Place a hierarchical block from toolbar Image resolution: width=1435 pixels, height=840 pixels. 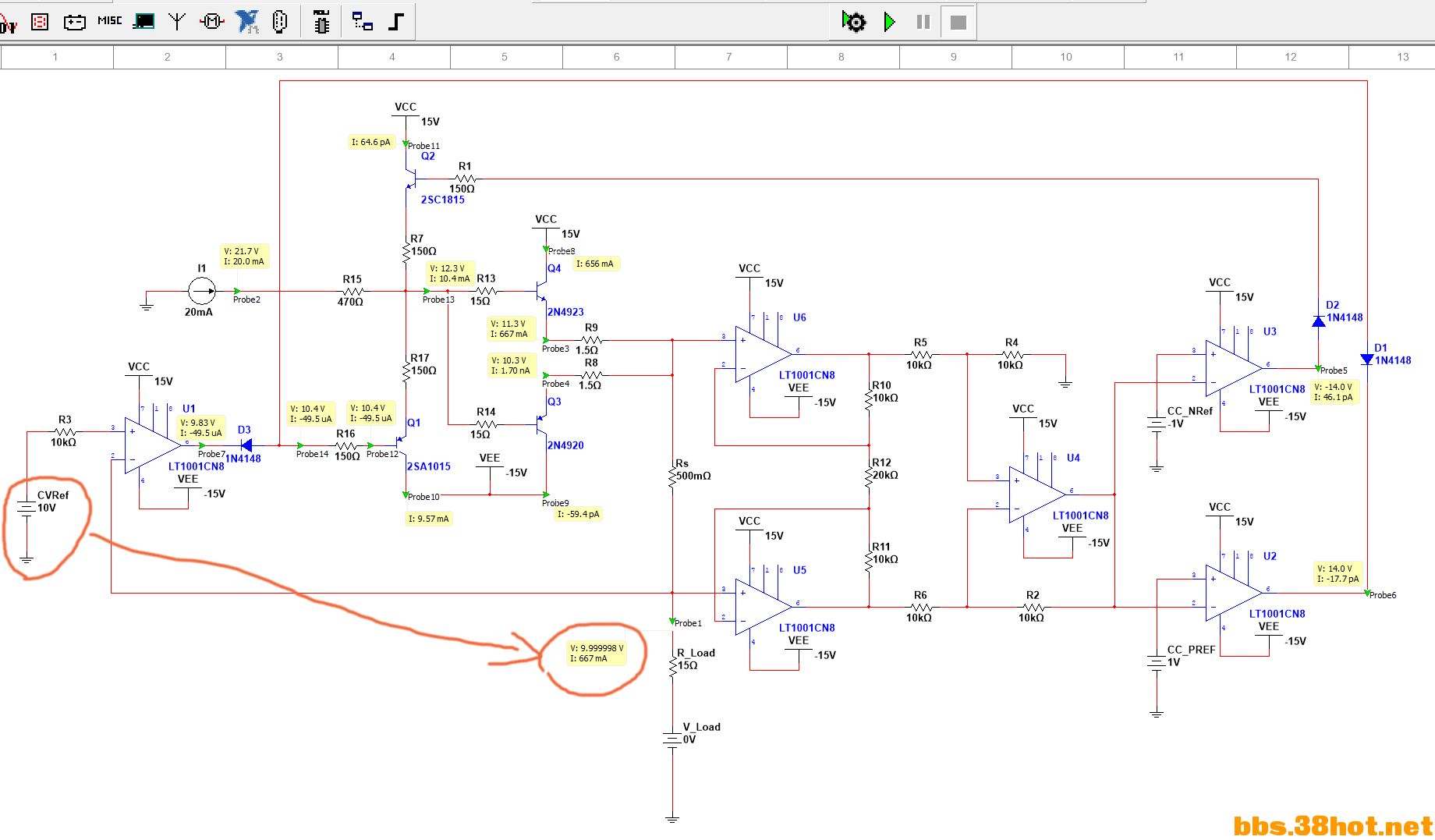click(362, 22)
